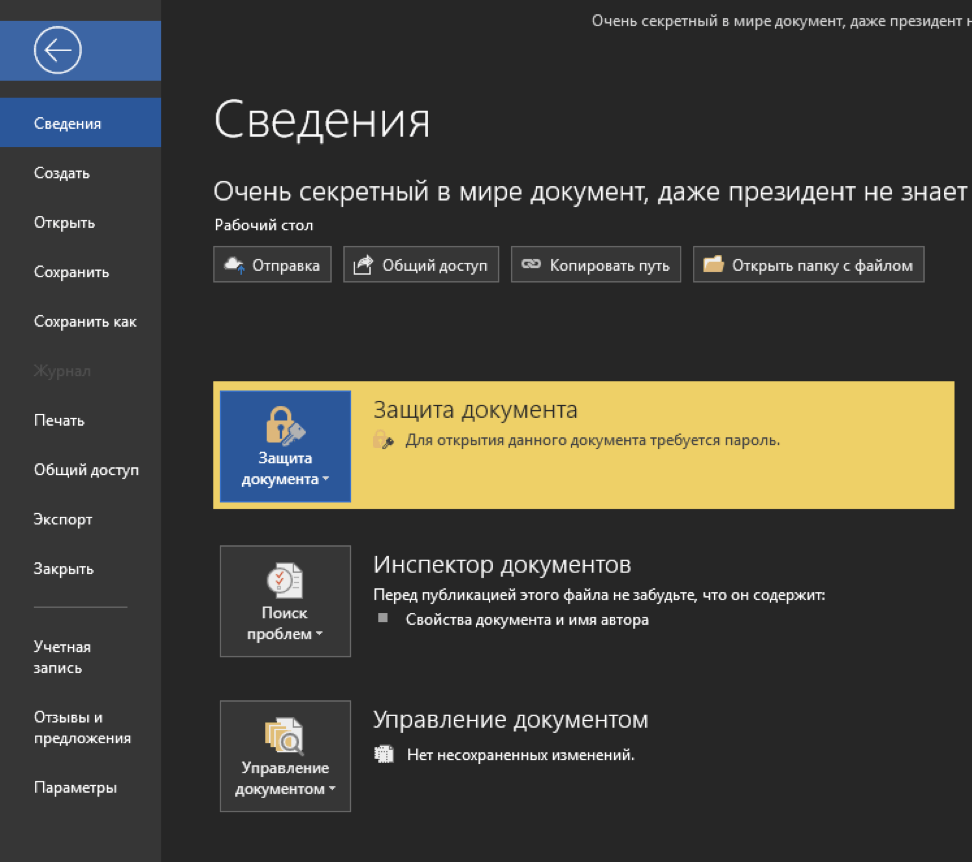Screen dimensions: 972x862
Task: Click the large document title under Сведения heading
Action: pyautogui.click(x=592, y=192)
